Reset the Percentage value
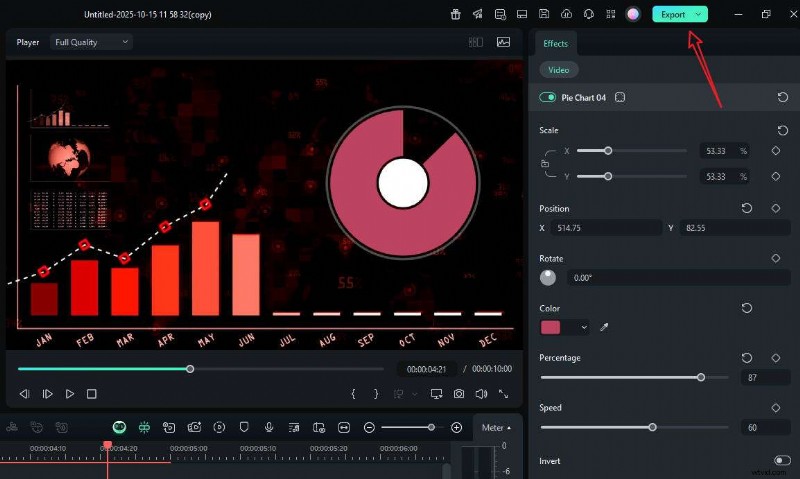 coord(746,358)
